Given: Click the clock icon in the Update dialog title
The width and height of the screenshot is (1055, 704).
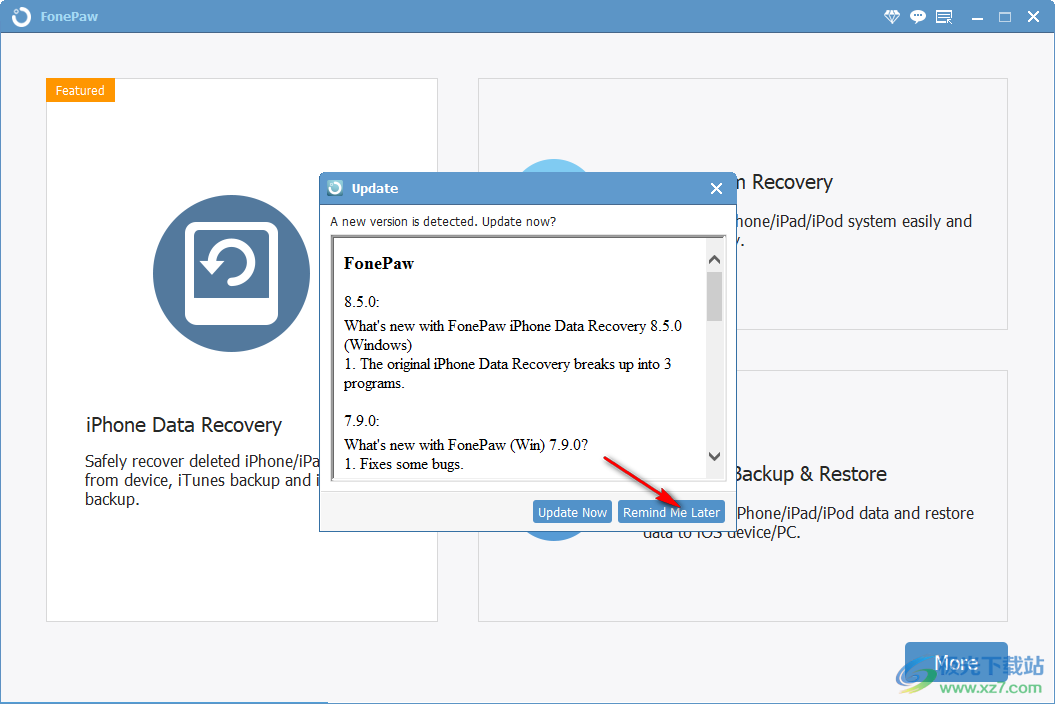Looking at the screenshot, I should pos(337,188).
